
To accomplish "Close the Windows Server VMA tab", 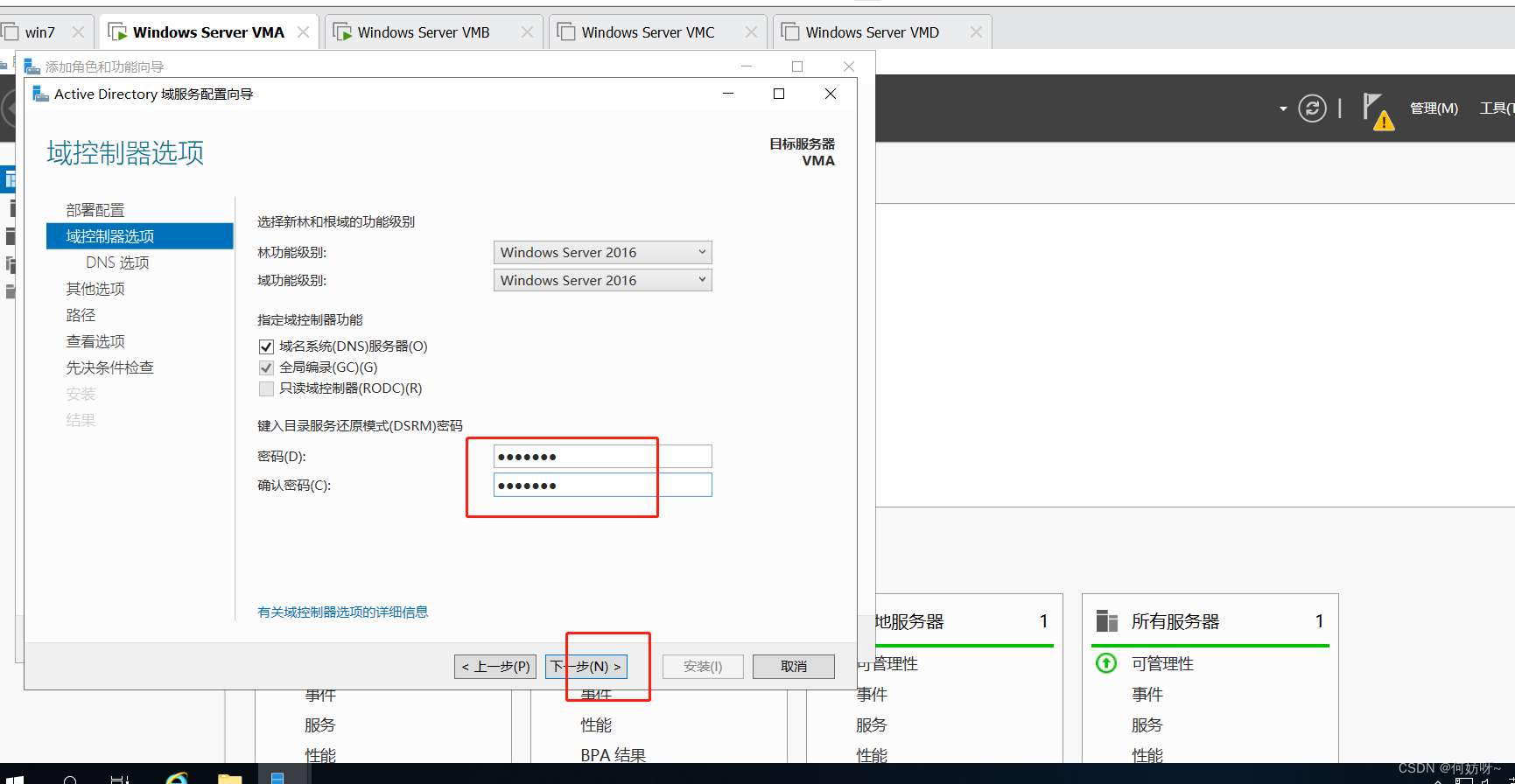I will [x=303, y=32].
